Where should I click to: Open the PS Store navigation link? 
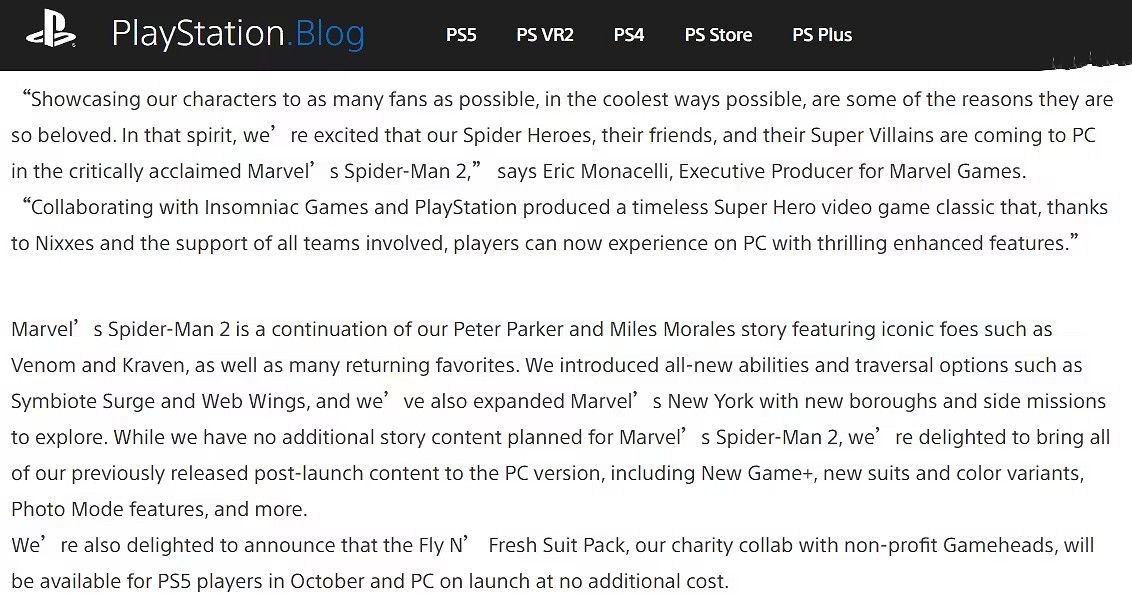pos(718,35)
